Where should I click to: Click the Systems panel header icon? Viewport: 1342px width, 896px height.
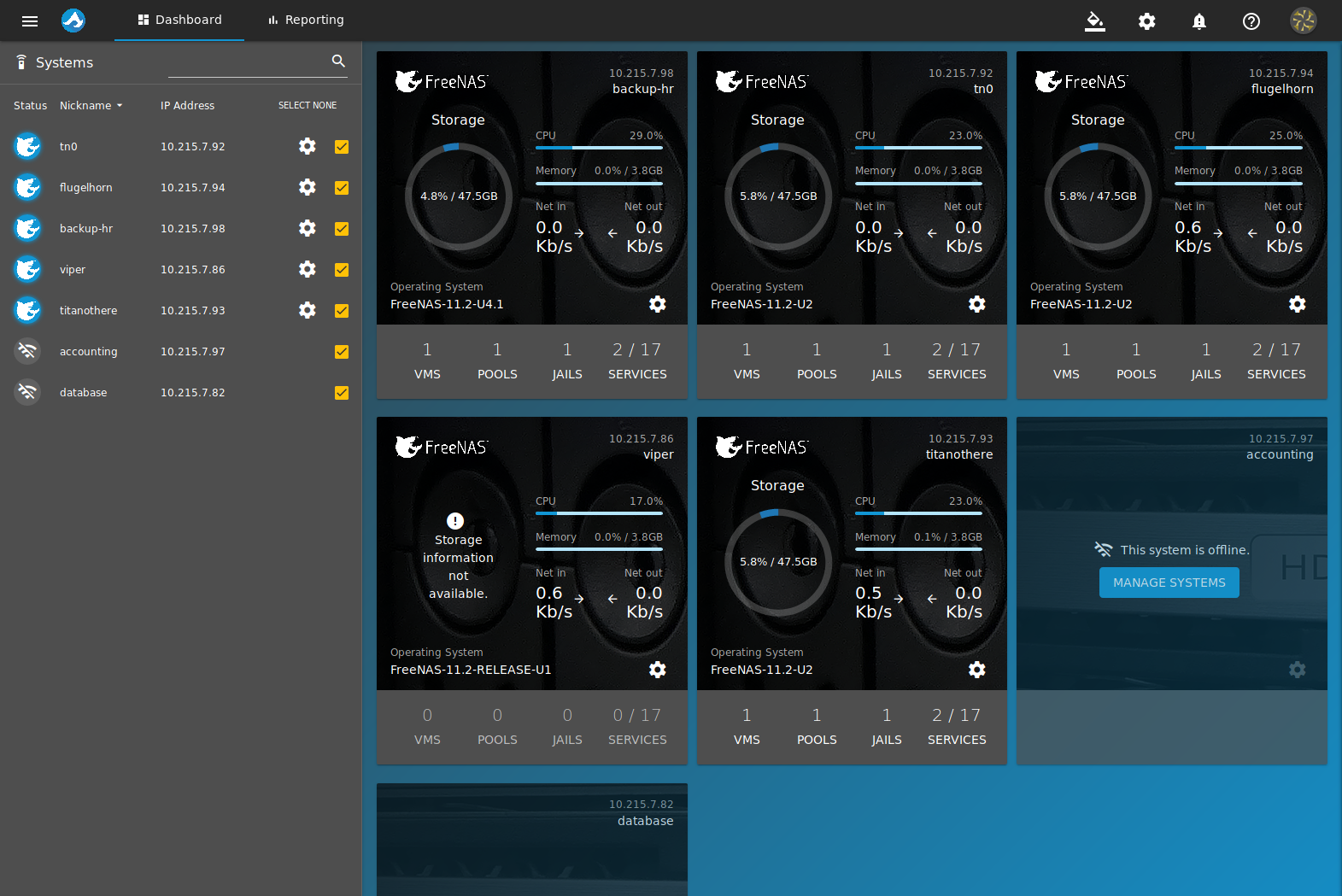click(x=21, y=62)
